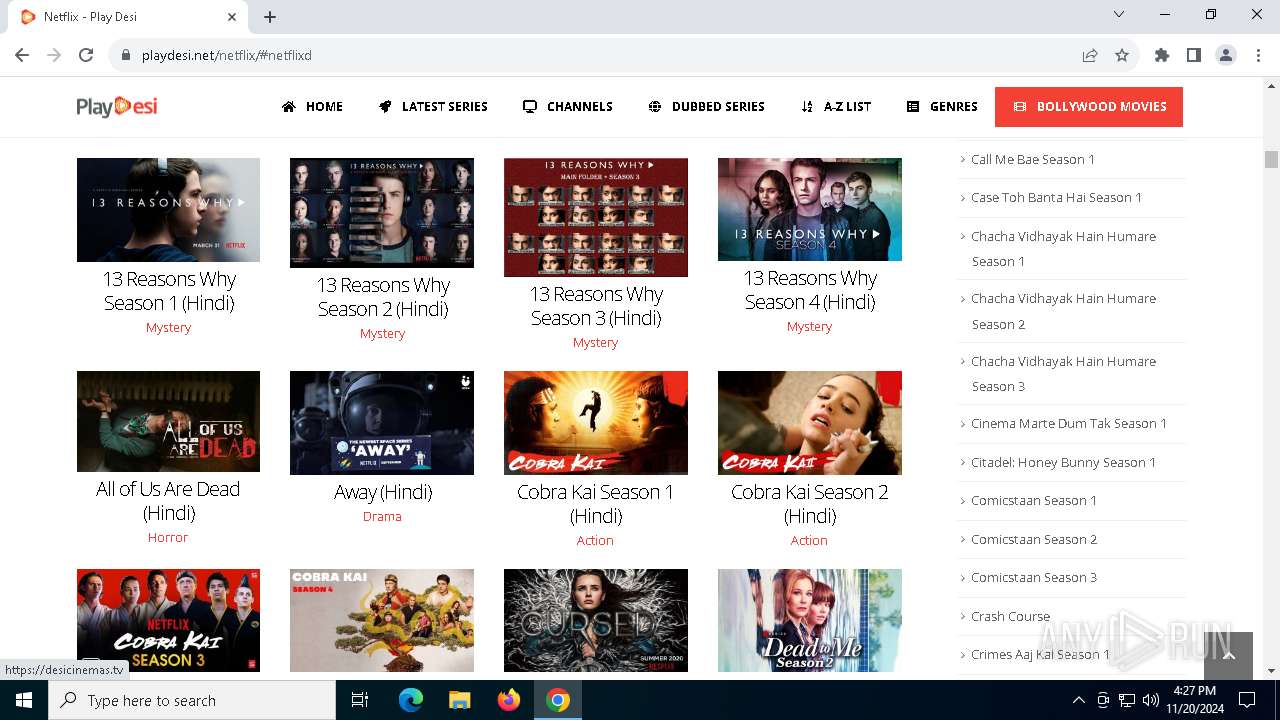Open the CHANNELS menu item
This screenshot has width=1280, height=720.
point(568,106)
